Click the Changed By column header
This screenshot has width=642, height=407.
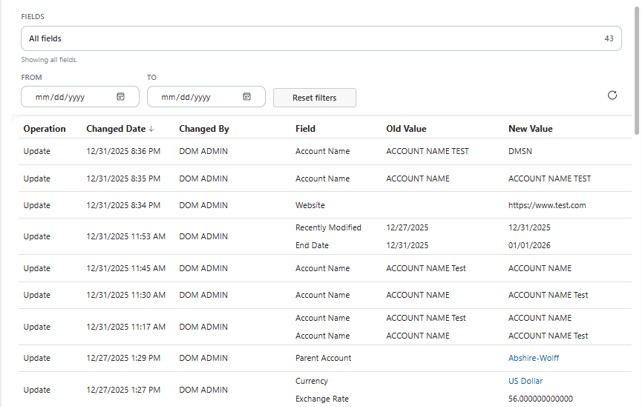[204, 129]
